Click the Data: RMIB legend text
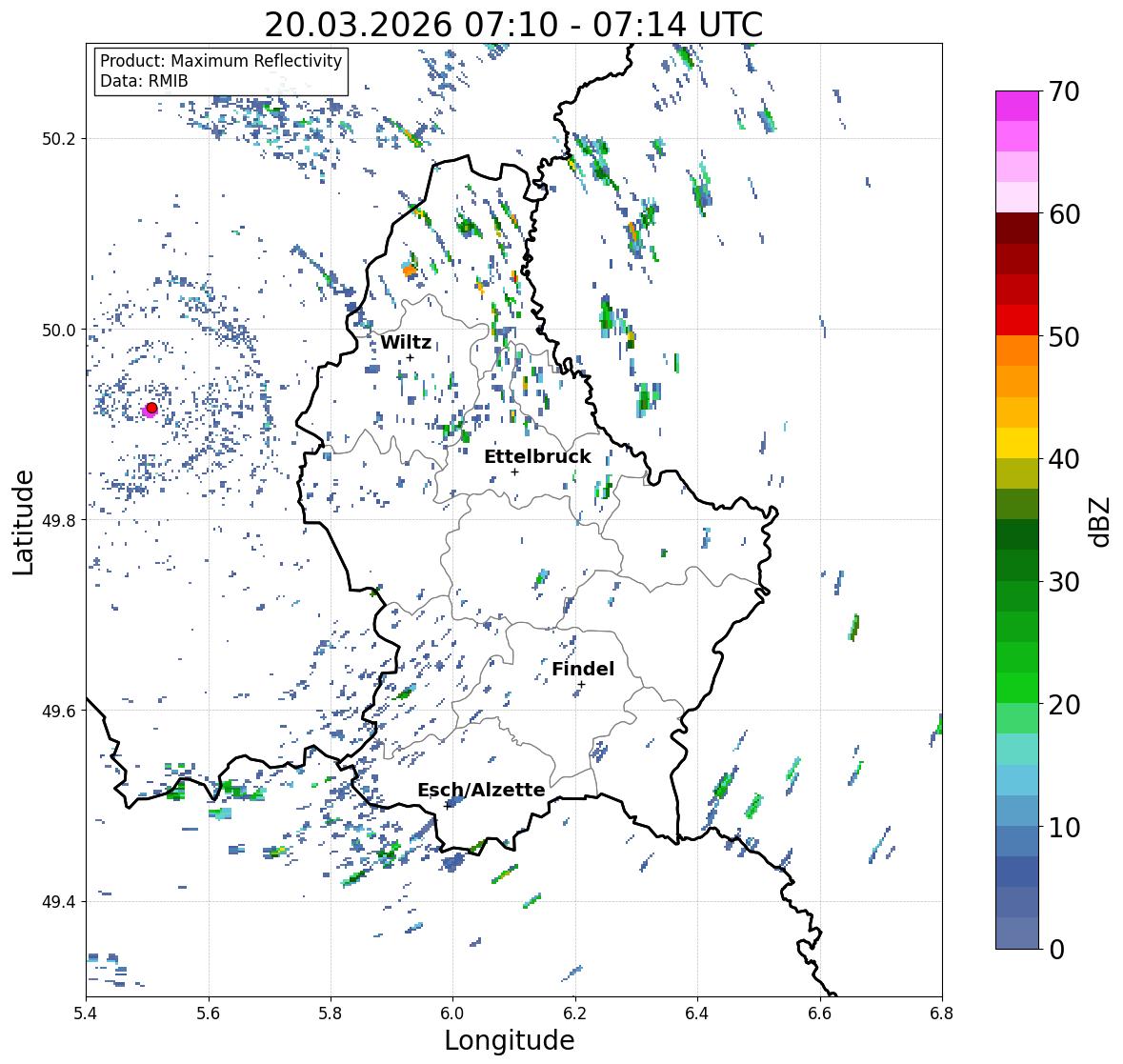The image size is (1123, 1064). 144,81
